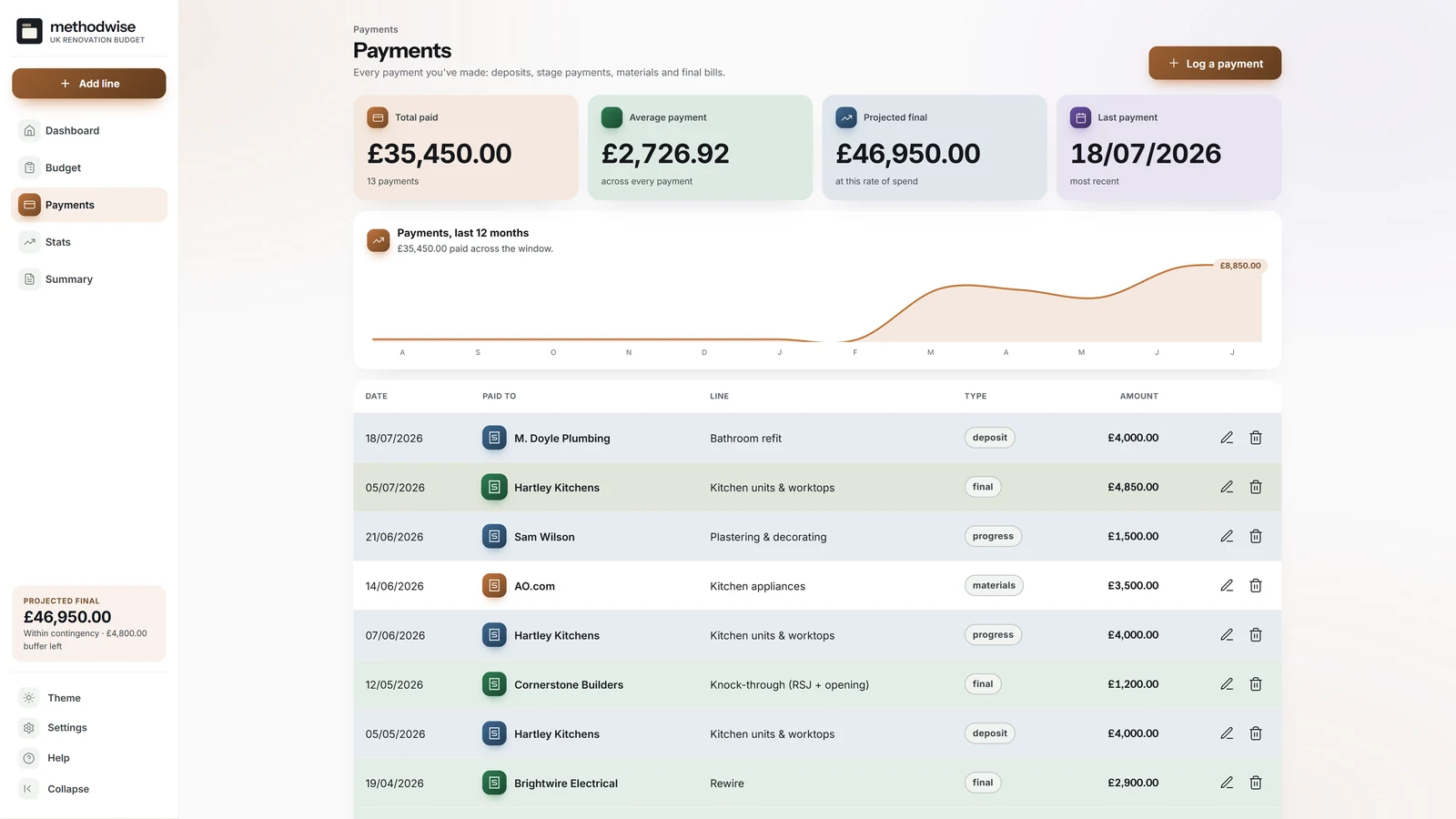
Task: Click the Projected final card icon
Action: point(846,117)
